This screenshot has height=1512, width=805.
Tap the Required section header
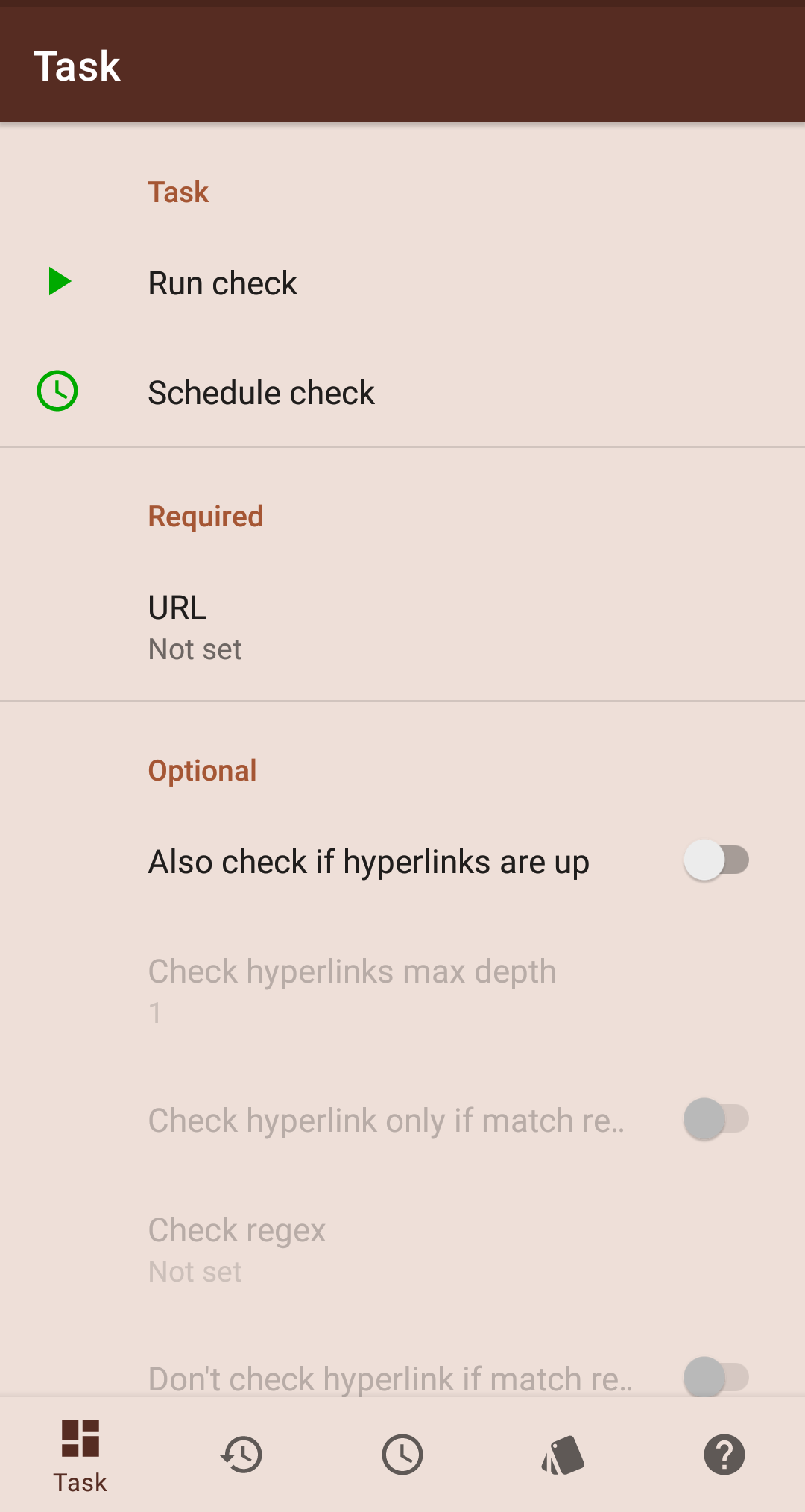click(206, 517)
